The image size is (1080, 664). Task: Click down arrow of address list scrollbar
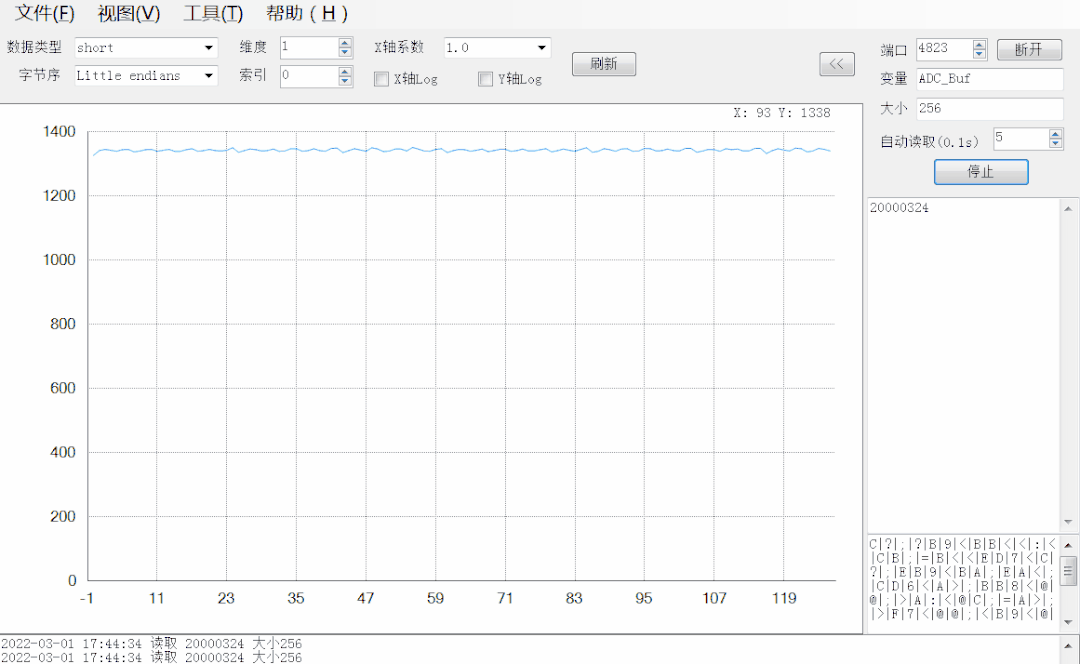pyautogui.click(x=1068, y=522)
